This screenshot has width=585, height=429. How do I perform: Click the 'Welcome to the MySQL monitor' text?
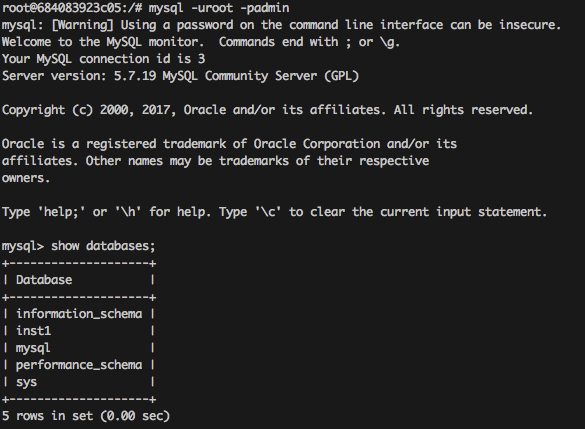coord(103,42)
